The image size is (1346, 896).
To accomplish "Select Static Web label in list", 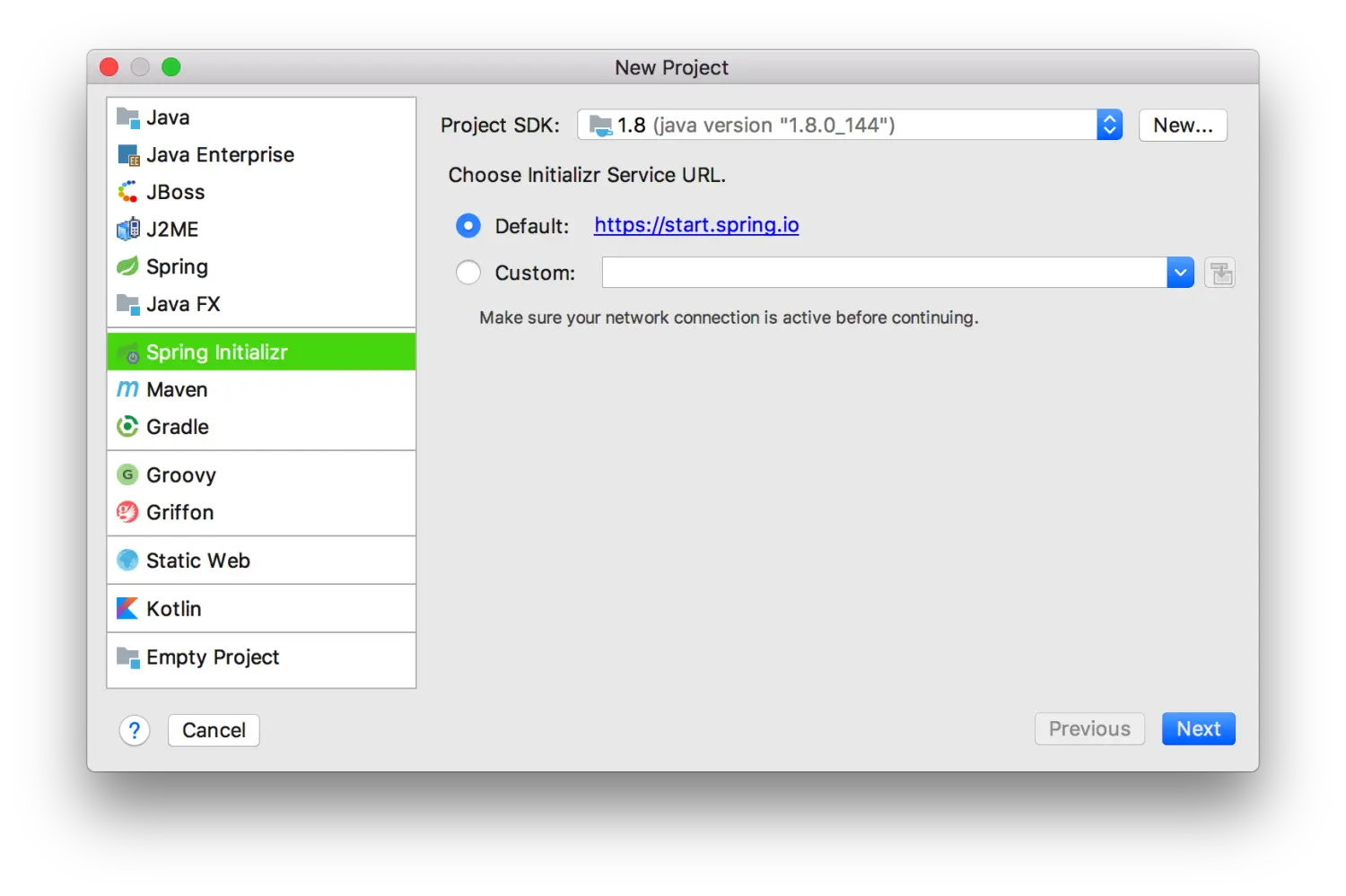I will click(x=198, y=561).
